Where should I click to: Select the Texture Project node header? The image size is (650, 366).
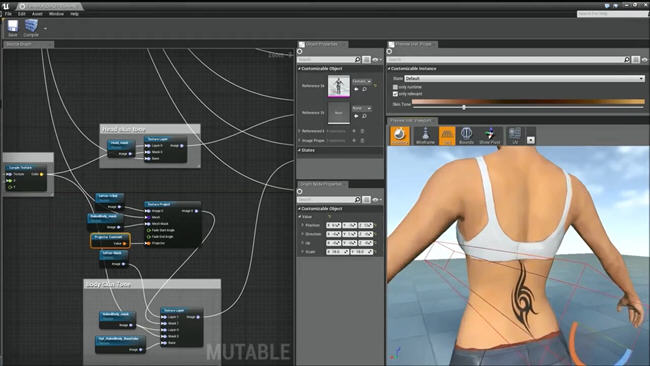pyautogui.click(x=173, y=204)
